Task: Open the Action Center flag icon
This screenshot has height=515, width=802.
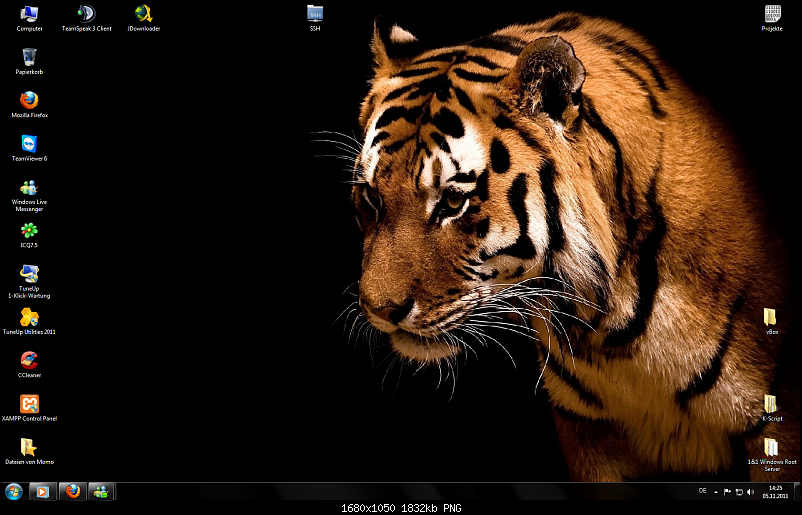Action: (727, 492)
